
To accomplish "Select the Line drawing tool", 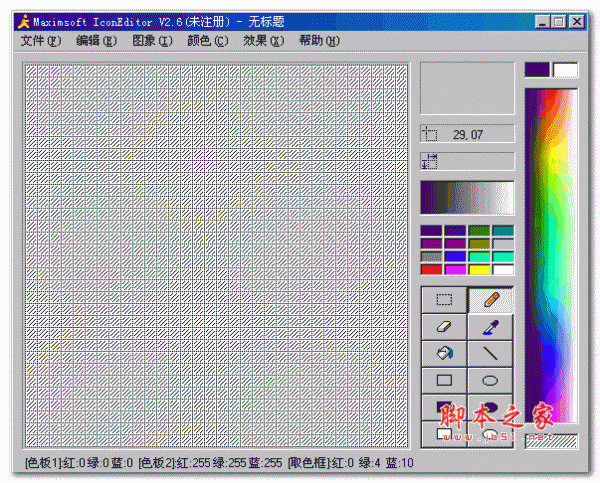I will (x=490, y=354).
